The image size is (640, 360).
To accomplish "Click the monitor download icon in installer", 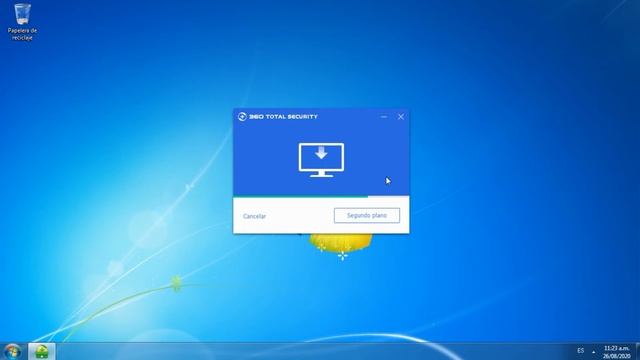I will (321, 160).
